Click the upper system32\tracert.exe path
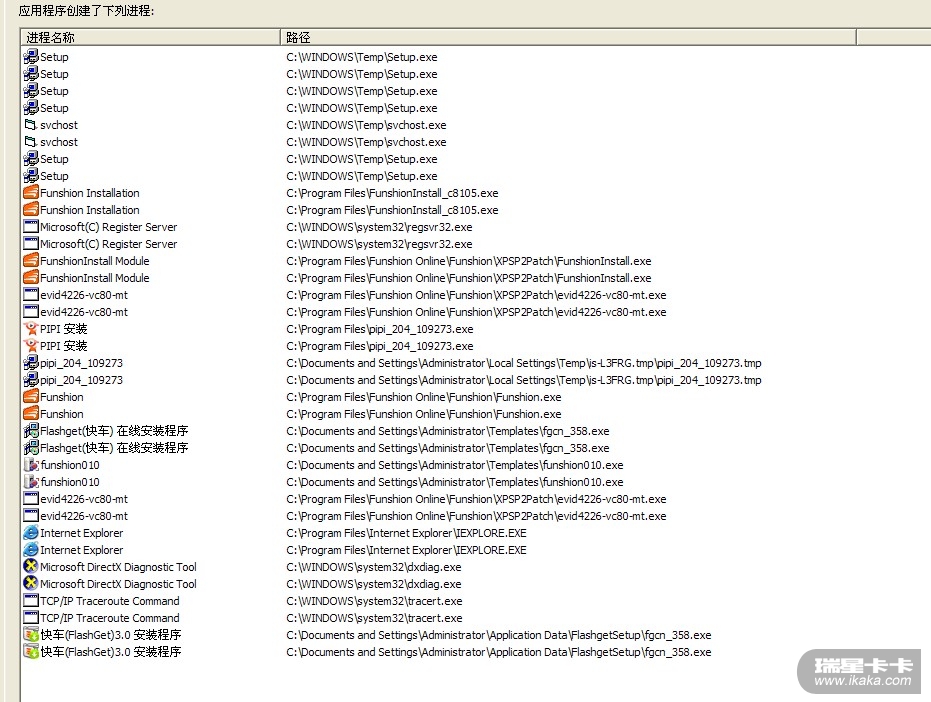The width and height of the screenshot is (931, 702). point(375,601)
